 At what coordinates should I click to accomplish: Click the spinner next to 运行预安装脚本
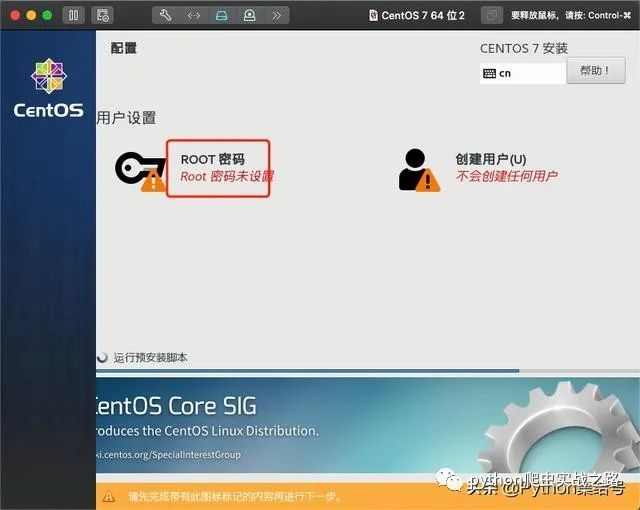click(x=102, y=357)
